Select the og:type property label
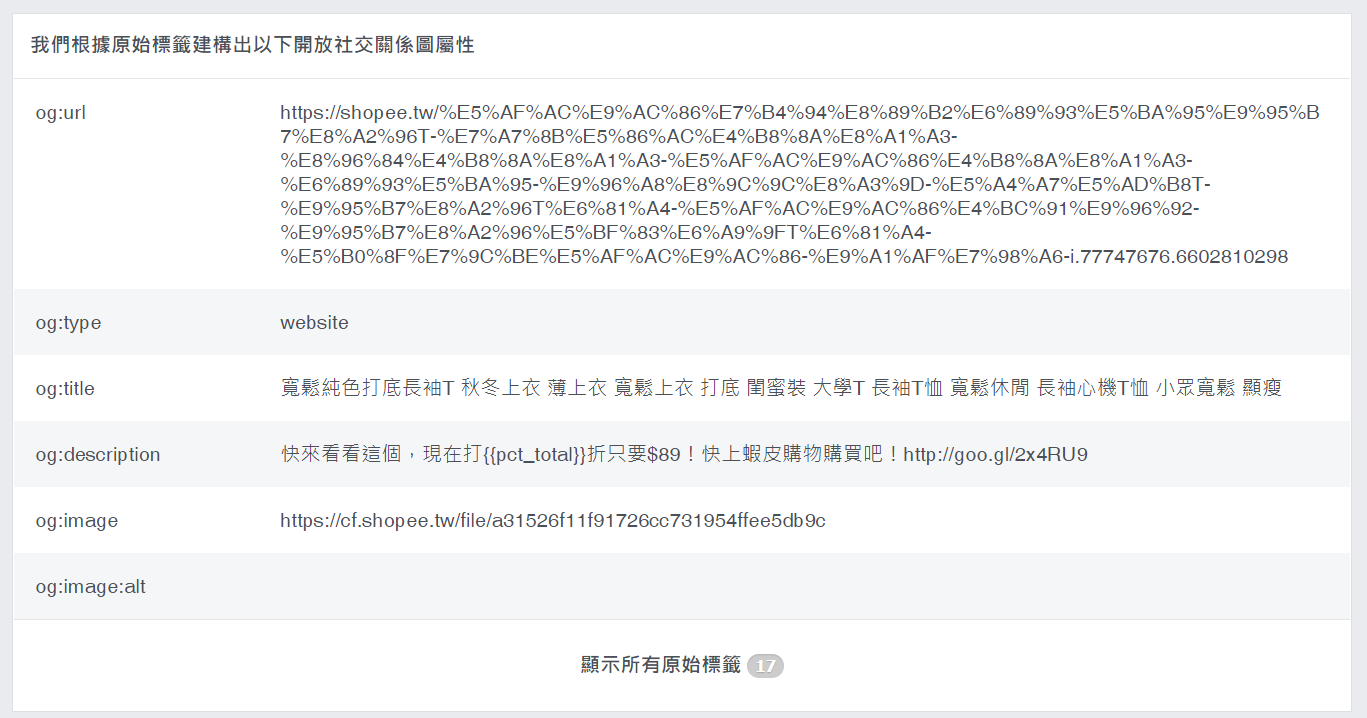The width and height of the screenshot is (1367, 718). click(x=68, y=323)
